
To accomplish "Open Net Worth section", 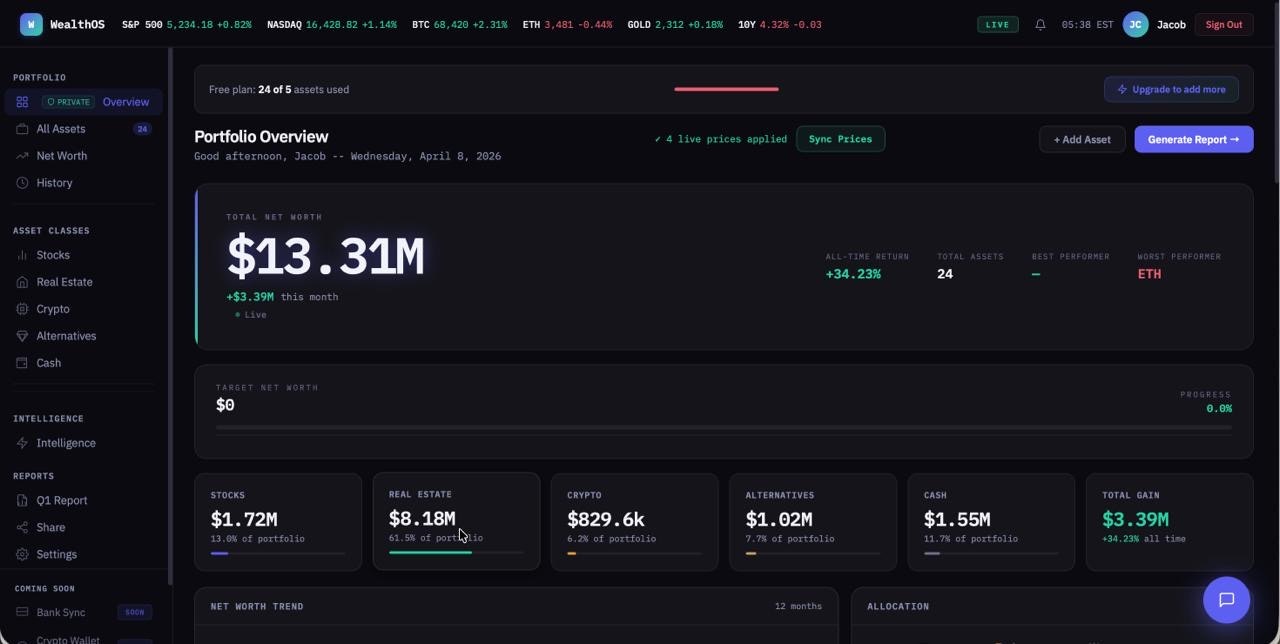I will tap(84, 156).
